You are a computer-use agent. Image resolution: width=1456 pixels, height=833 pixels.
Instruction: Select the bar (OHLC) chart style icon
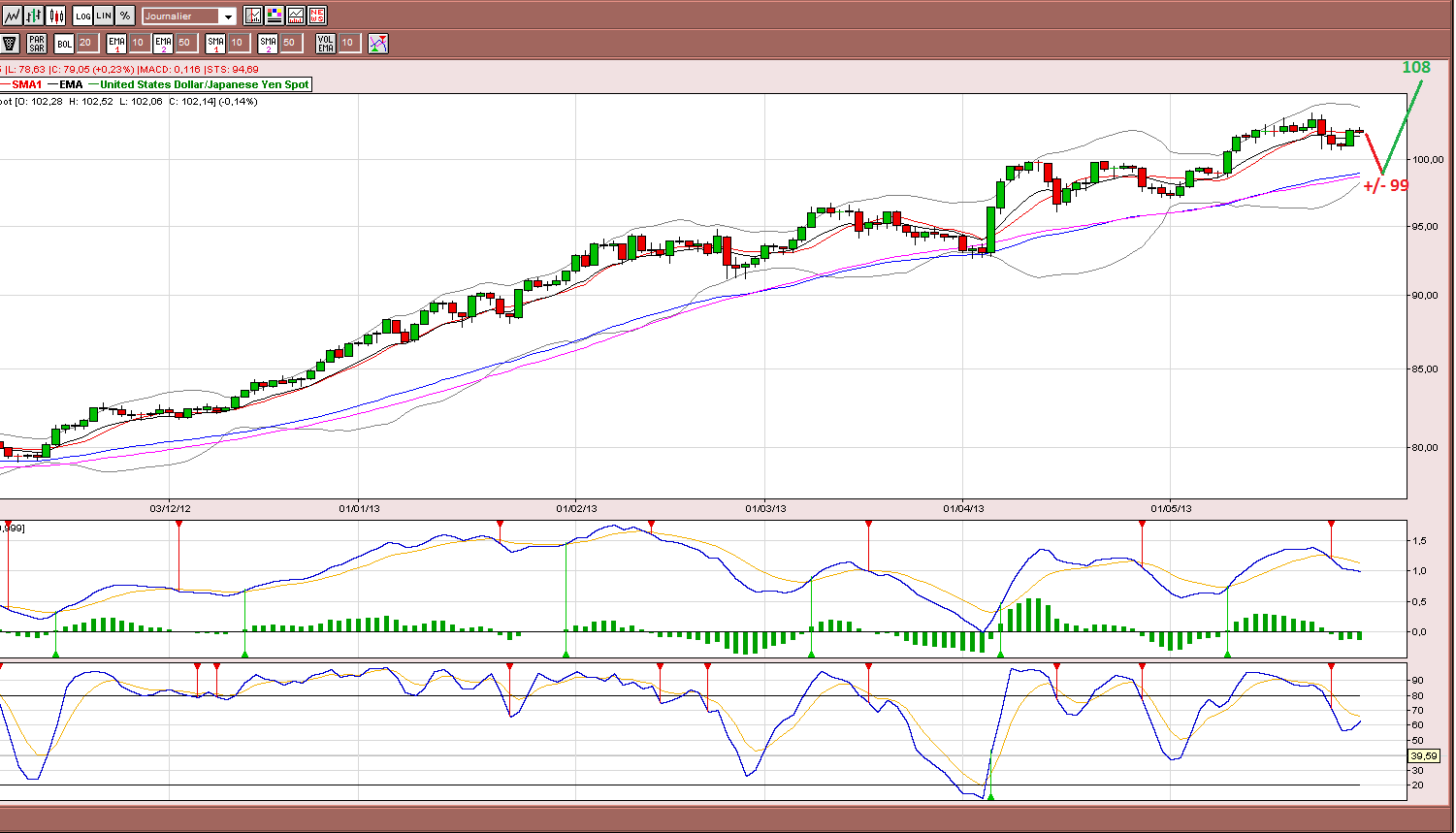point(34,16)
